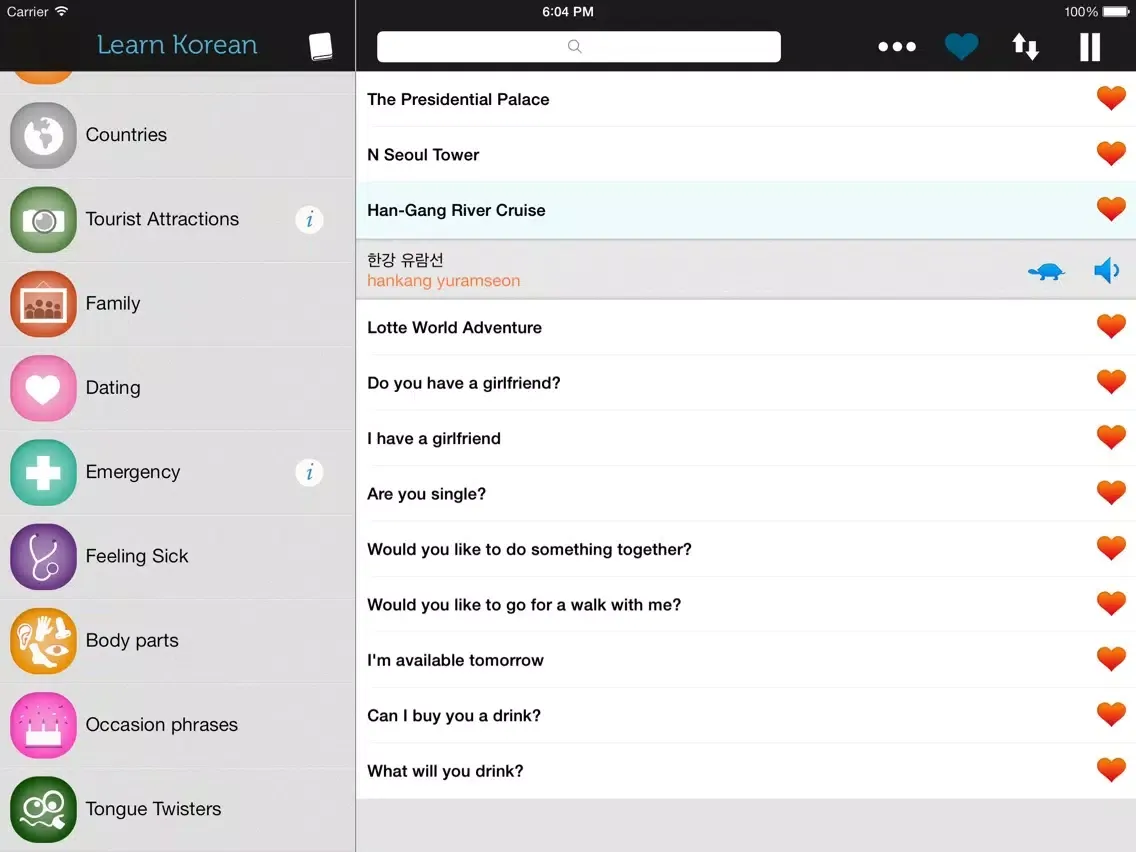Unfavorite the Lotte World Adventure phrase
Image resolution: width=1136 pixels, height=852 pixels.
(1110, 327)
